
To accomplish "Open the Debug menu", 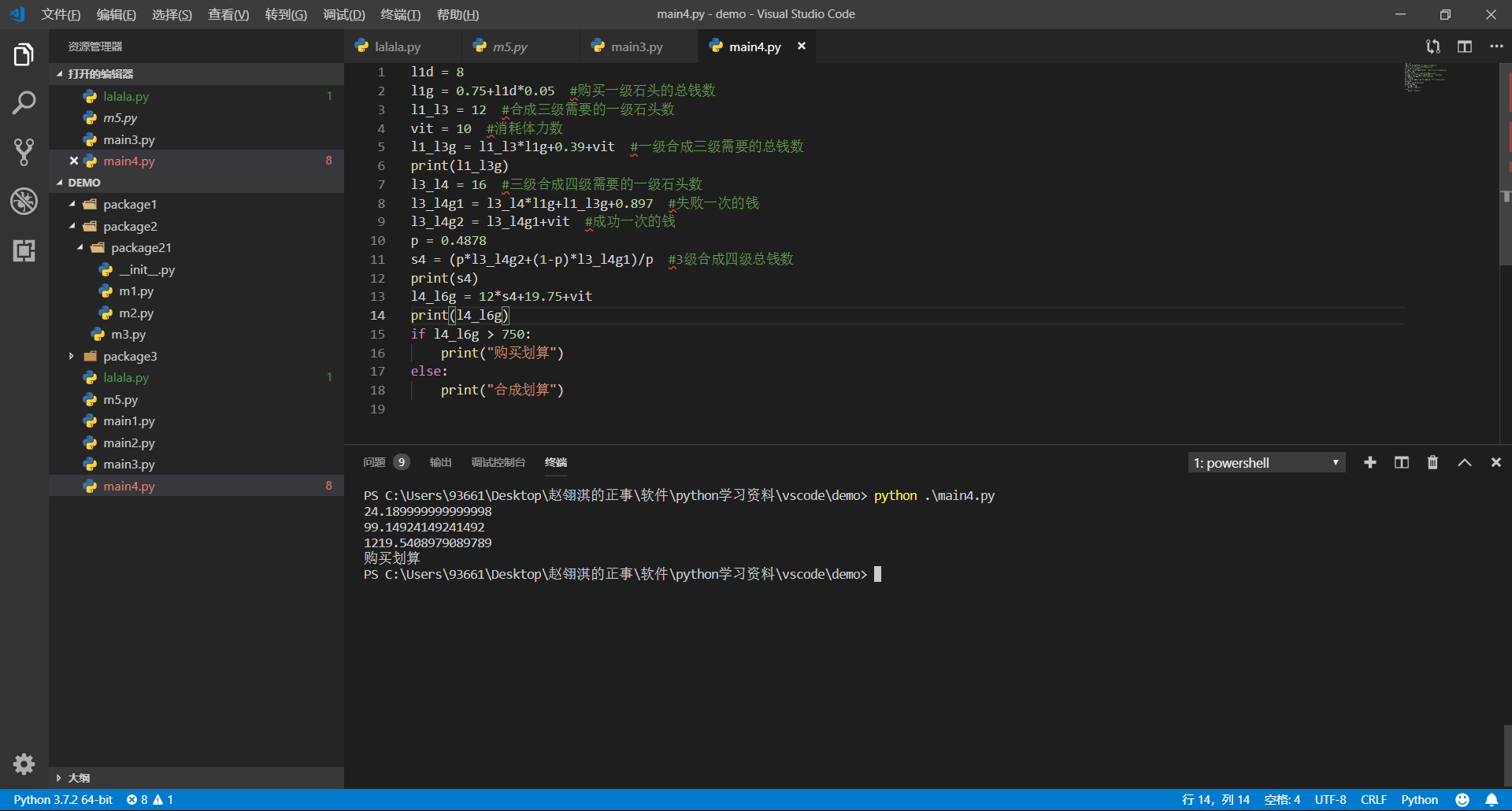I will (x=344, y=14).
